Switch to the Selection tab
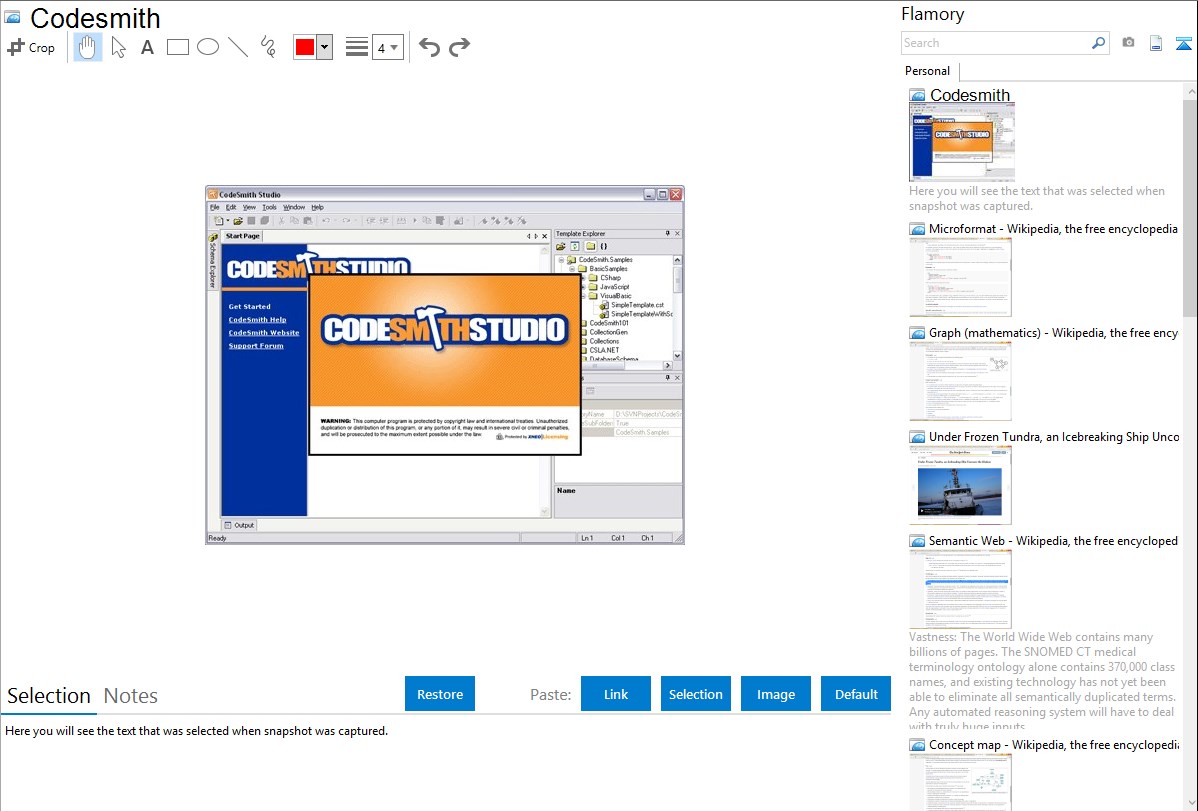Image resolution: width=1198 pixels, height=811 pixels. tap(49, 696)
